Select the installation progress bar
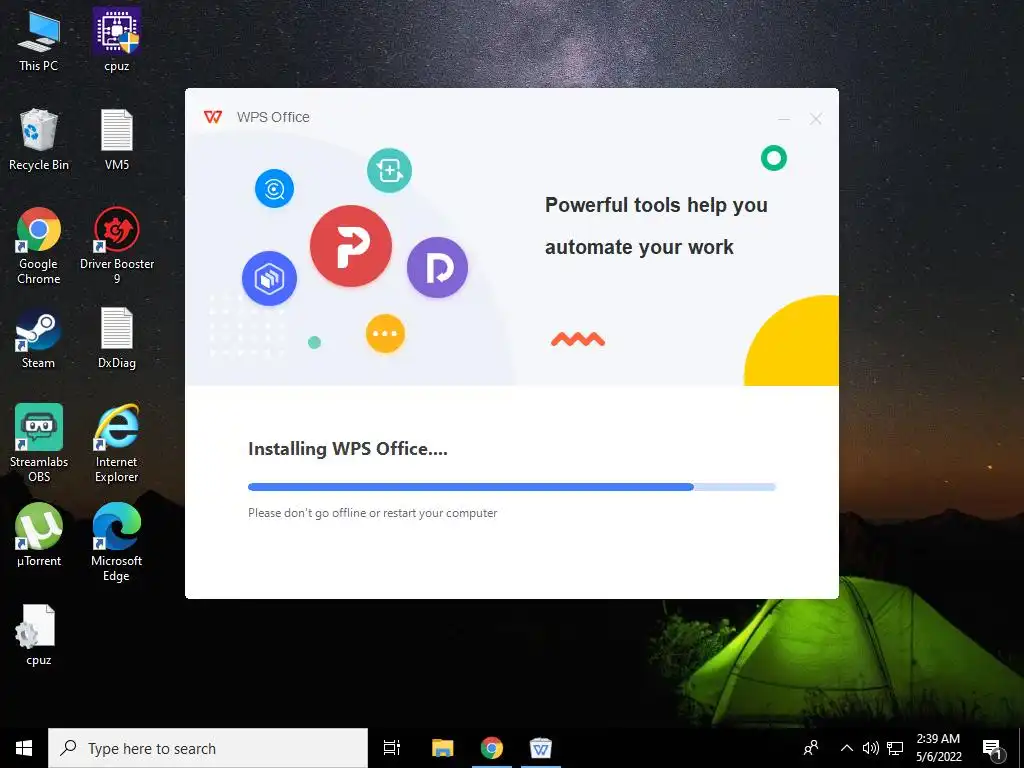Screen dimensions: 1024x768 pos(511,487)
